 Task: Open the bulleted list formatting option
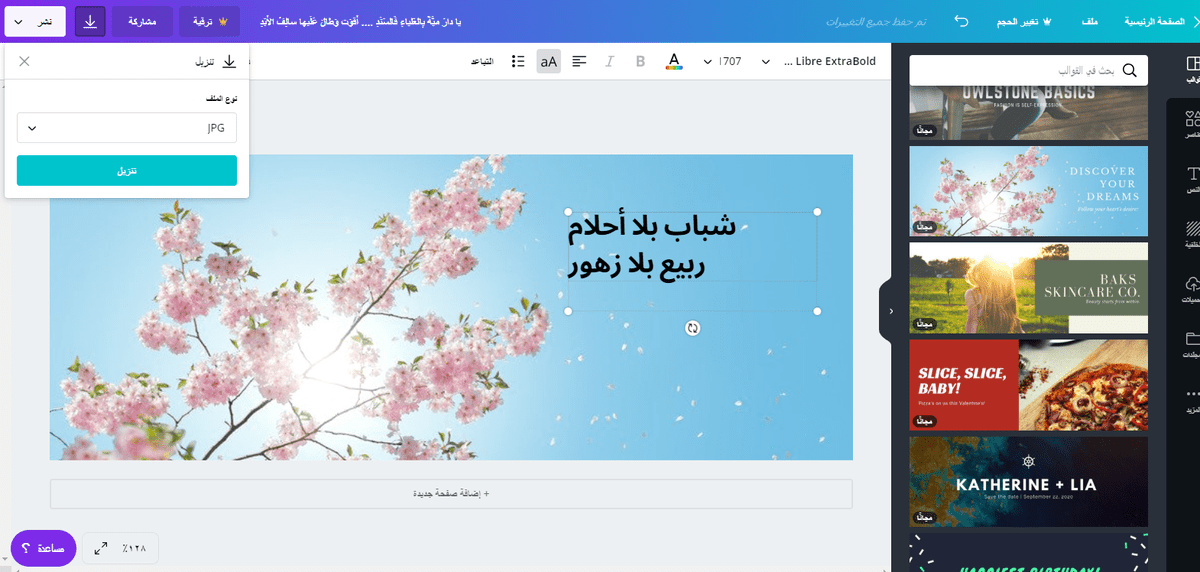pyautogui.click(x=518, y=62)
